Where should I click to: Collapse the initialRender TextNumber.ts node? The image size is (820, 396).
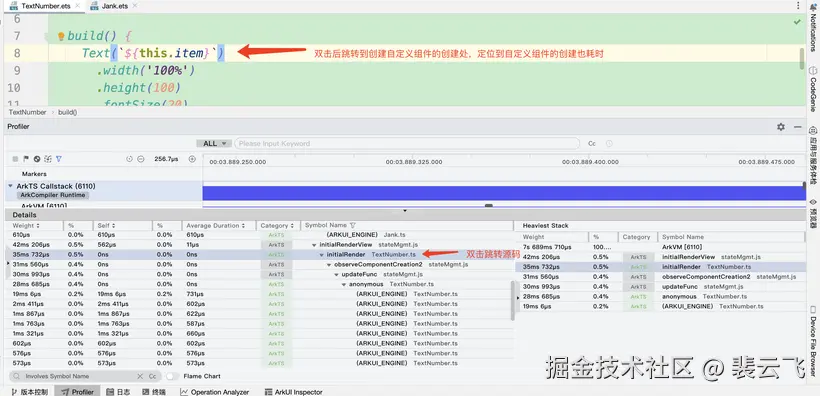click(x=322, y=255)
